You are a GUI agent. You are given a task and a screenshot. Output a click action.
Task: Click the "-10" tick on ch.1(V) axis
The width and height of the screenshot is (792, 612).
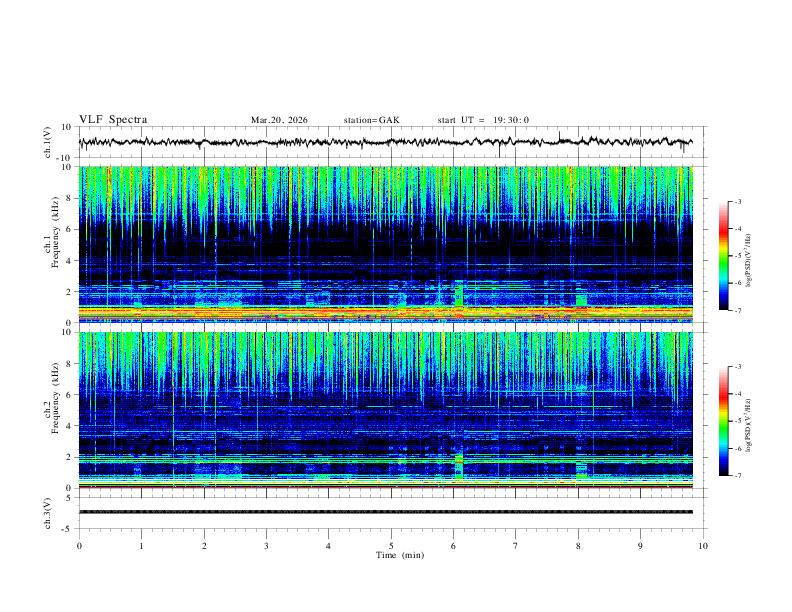[x=64, y=159]
